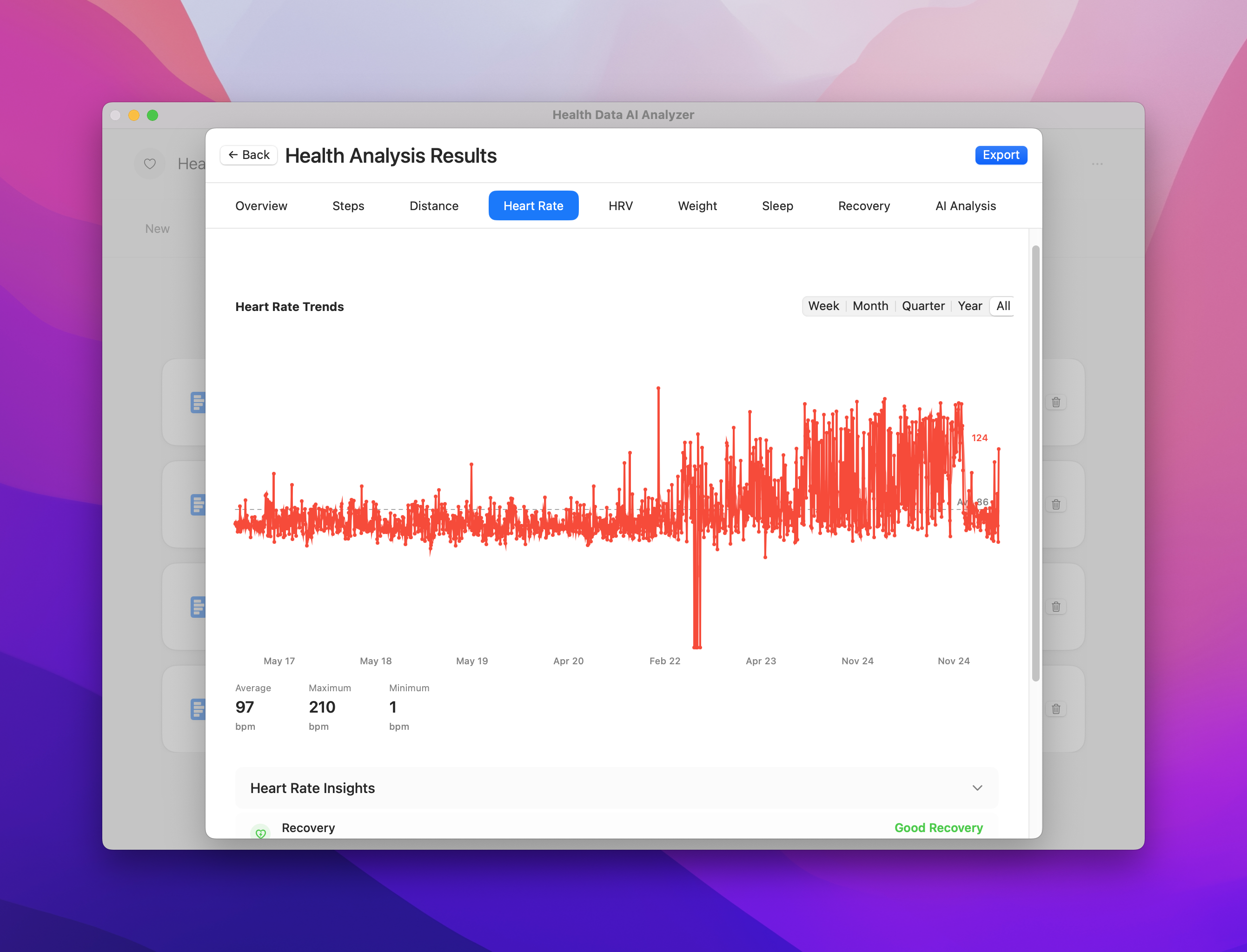Click the first blue document icon
The image size is (1247, 952).
click(198, 403)
